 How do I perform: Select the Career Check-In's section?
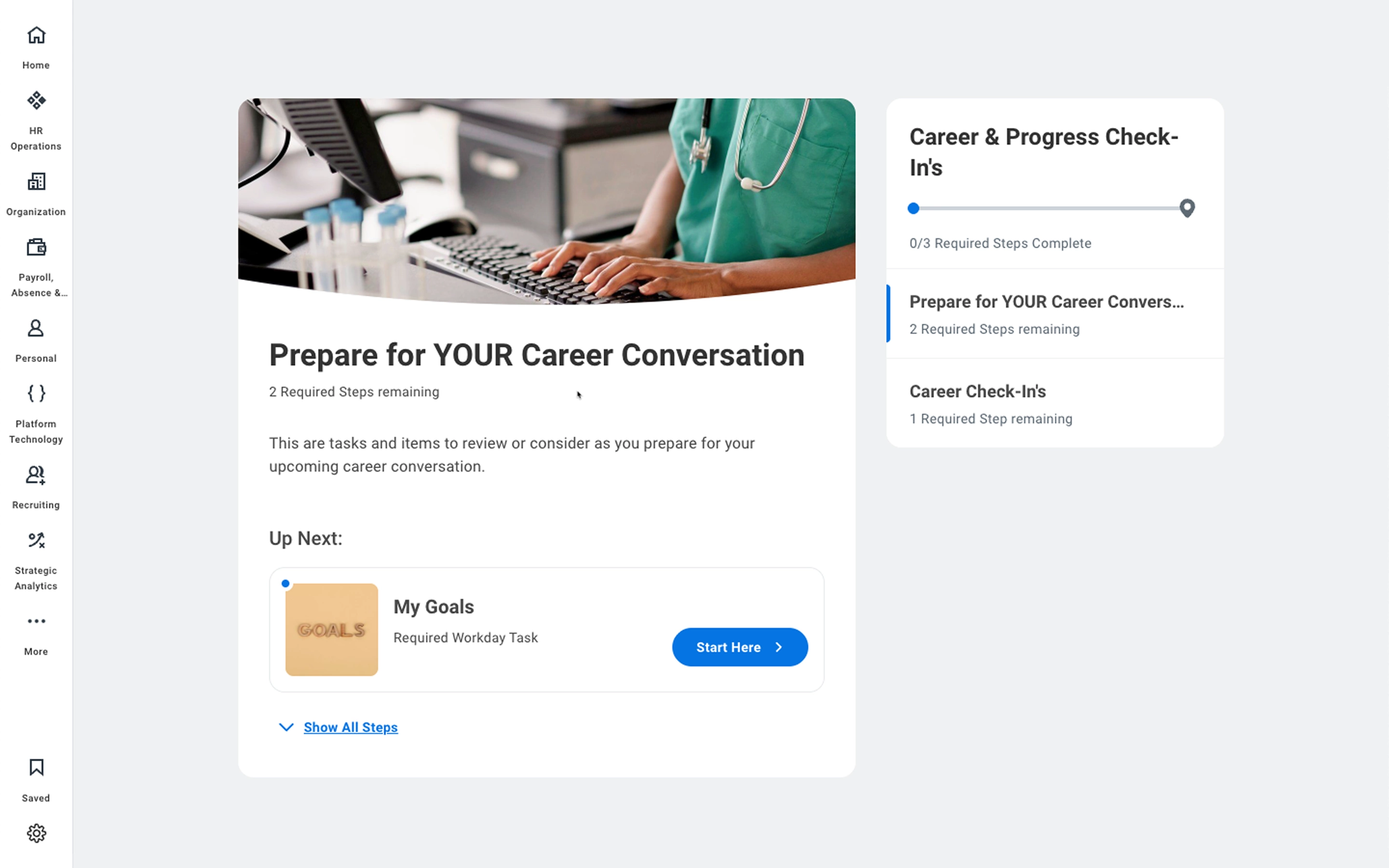(x=1055, y=404)
